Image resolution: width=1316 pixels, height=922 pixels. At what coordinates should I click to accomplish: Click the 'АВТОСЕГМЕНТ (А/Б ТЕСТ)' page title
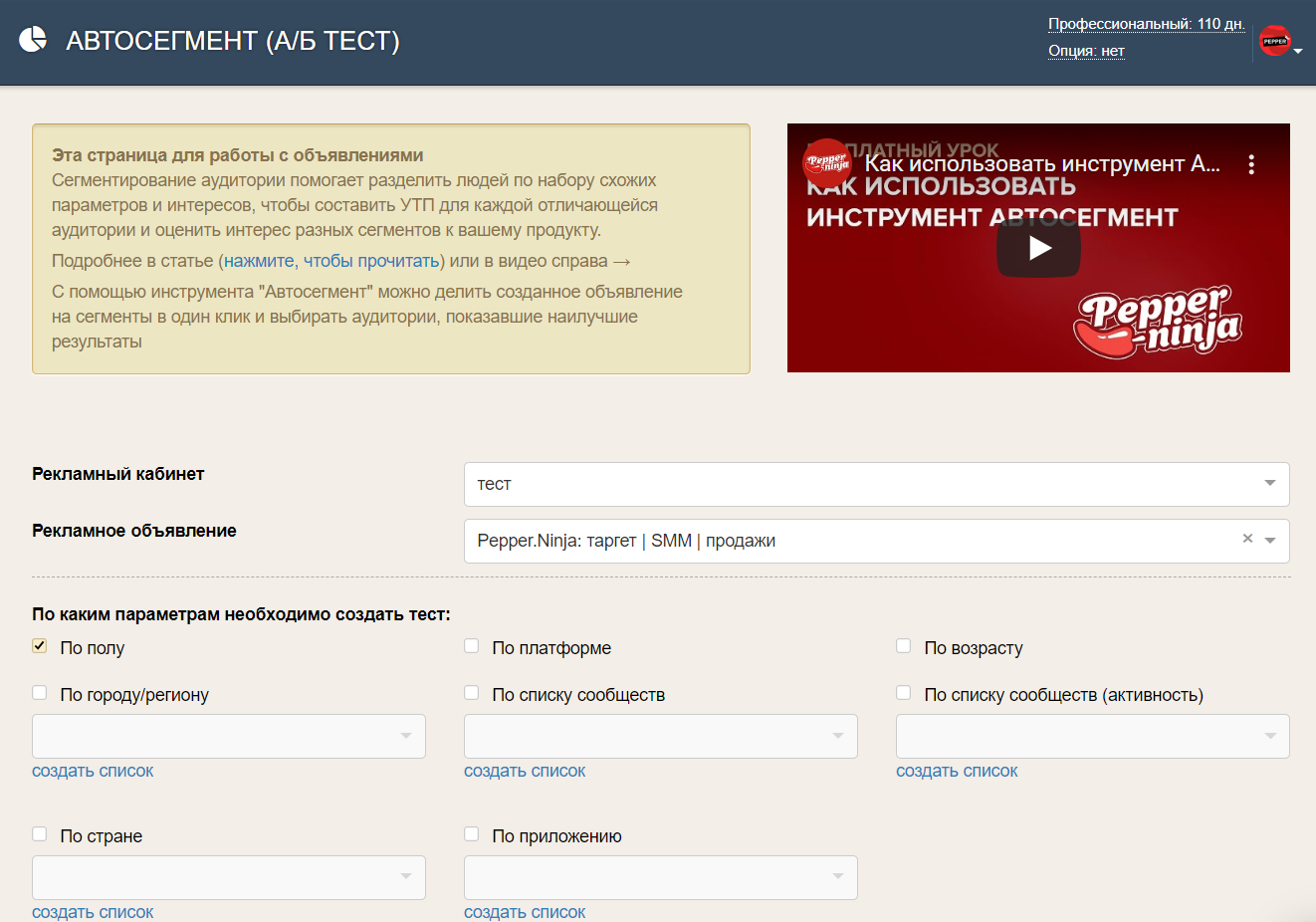[x=233, y=41]
